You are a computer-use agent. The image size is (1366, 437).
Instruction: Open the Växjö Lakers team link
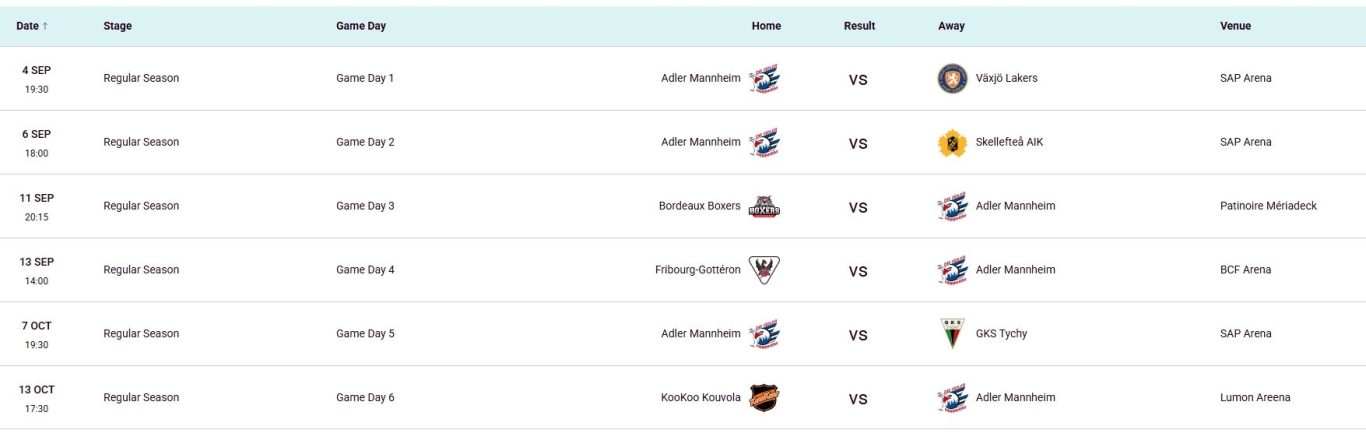pos(1006,78)
